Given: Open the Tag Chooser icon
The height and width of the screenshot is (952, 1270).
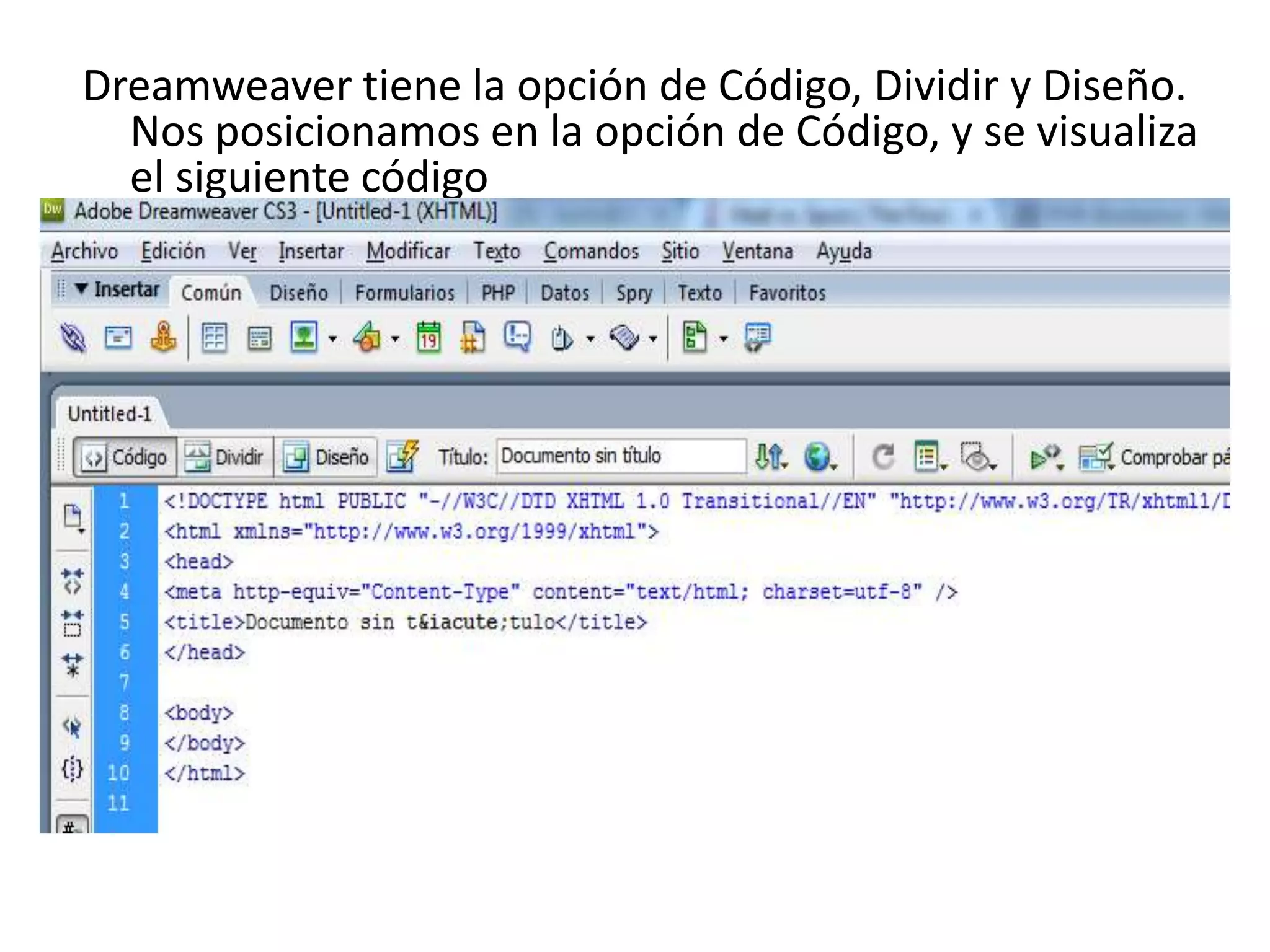Looking at the screenshot, I should click(758, 338).
